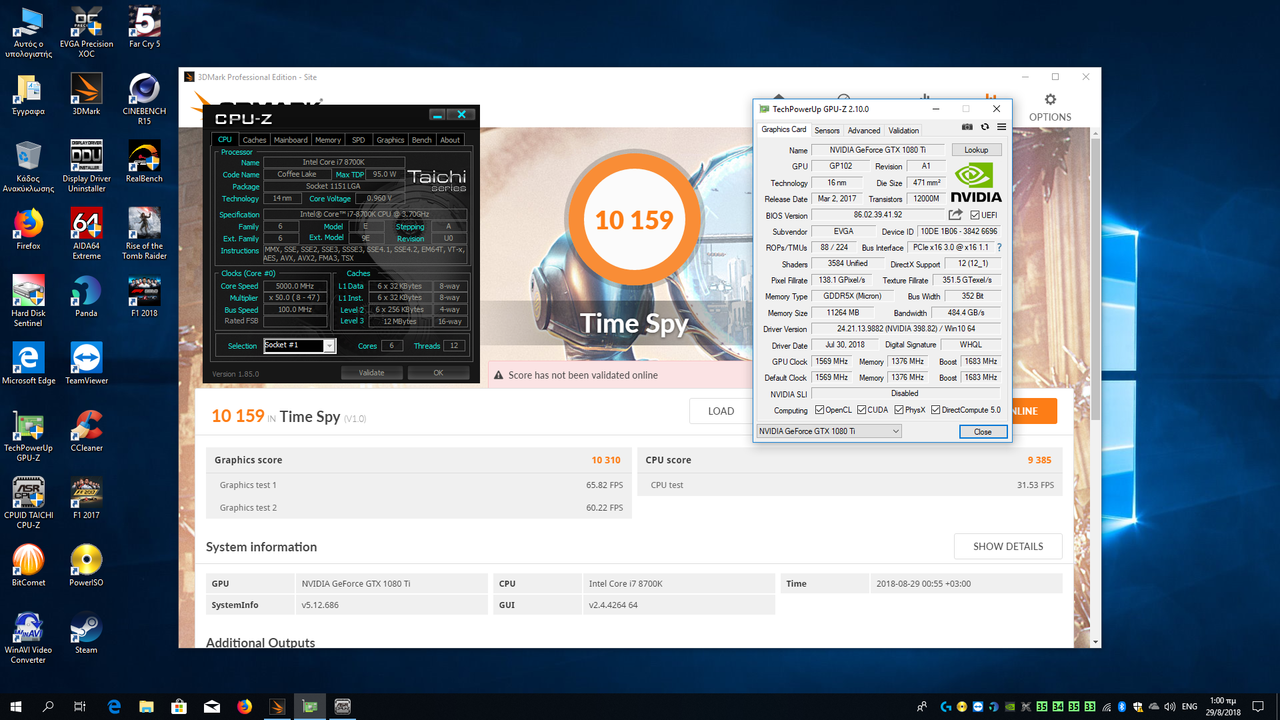Open the BitComet desktop icon
The height and width of the screenshot is (720, 1280).
[x=28, y=566]
